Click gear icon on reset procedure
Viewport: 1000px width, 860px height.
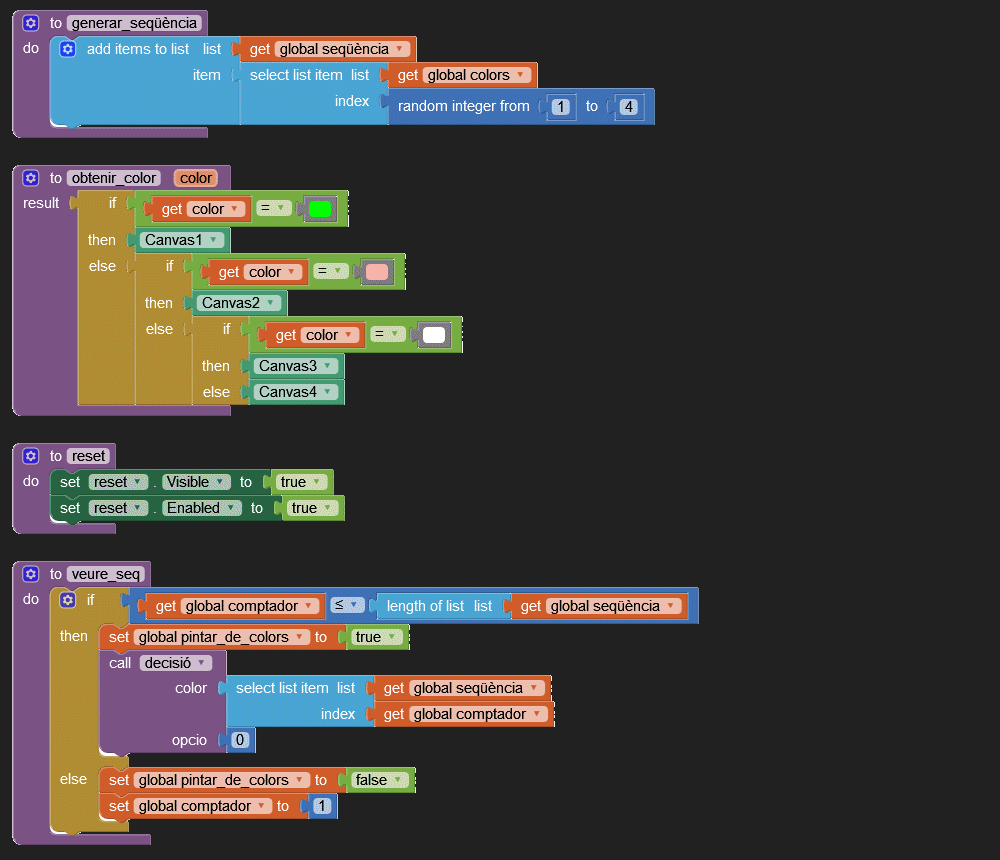pos(30,456)
